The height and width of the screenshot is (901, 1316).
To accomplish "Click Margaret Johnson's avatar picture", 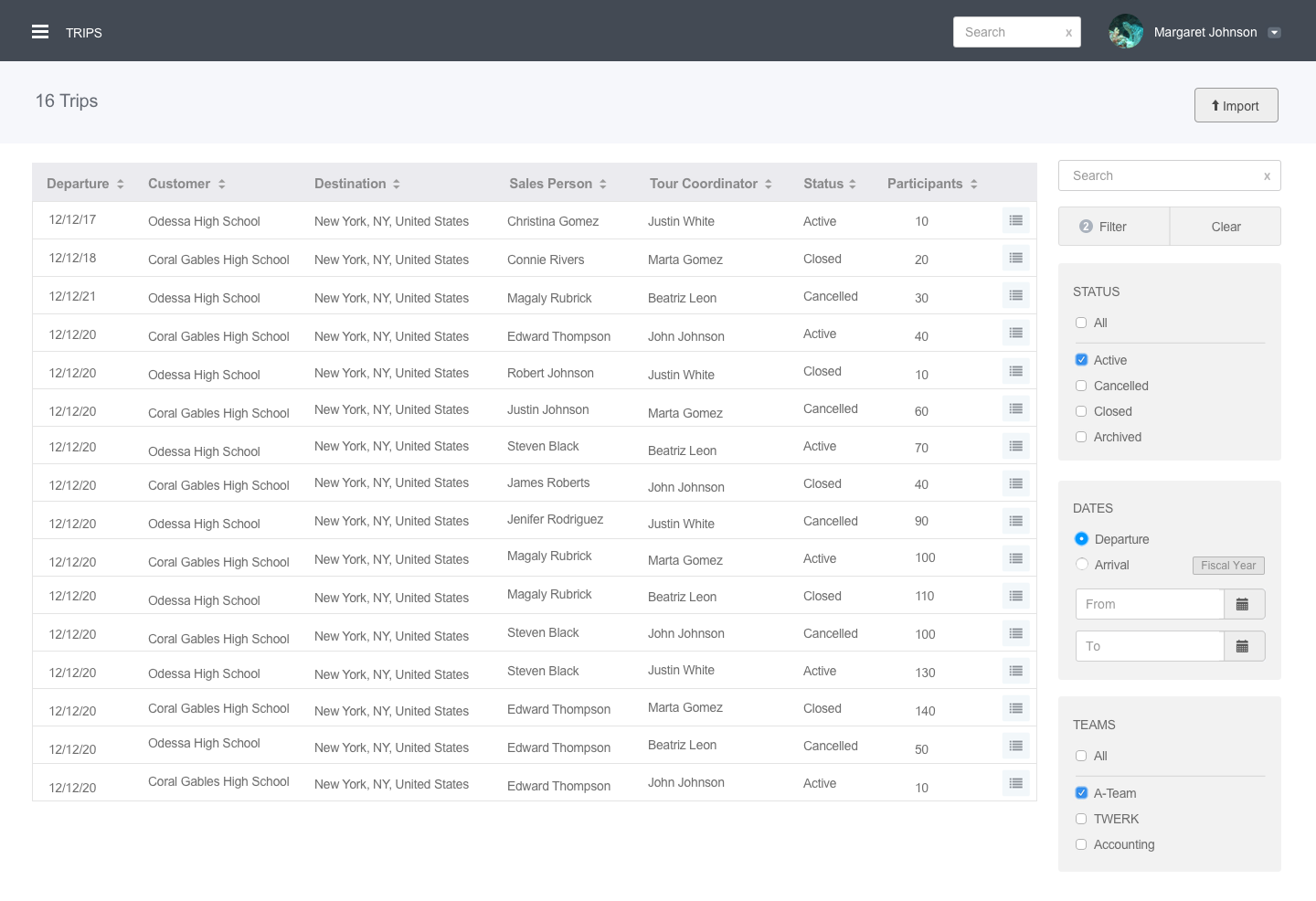I will [1126, 32].
